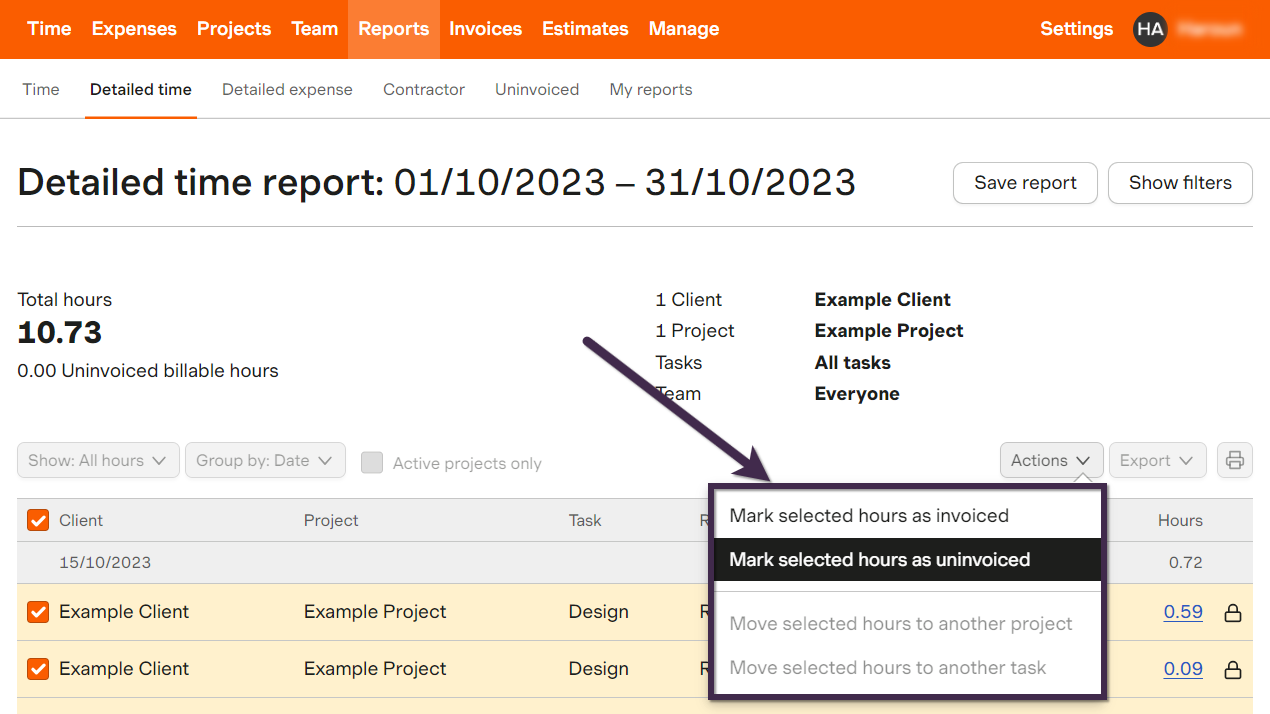1270x714 pixels.
Task: Uncheck the second Example Client row checkbox
Action: click(x=38, y=669)
